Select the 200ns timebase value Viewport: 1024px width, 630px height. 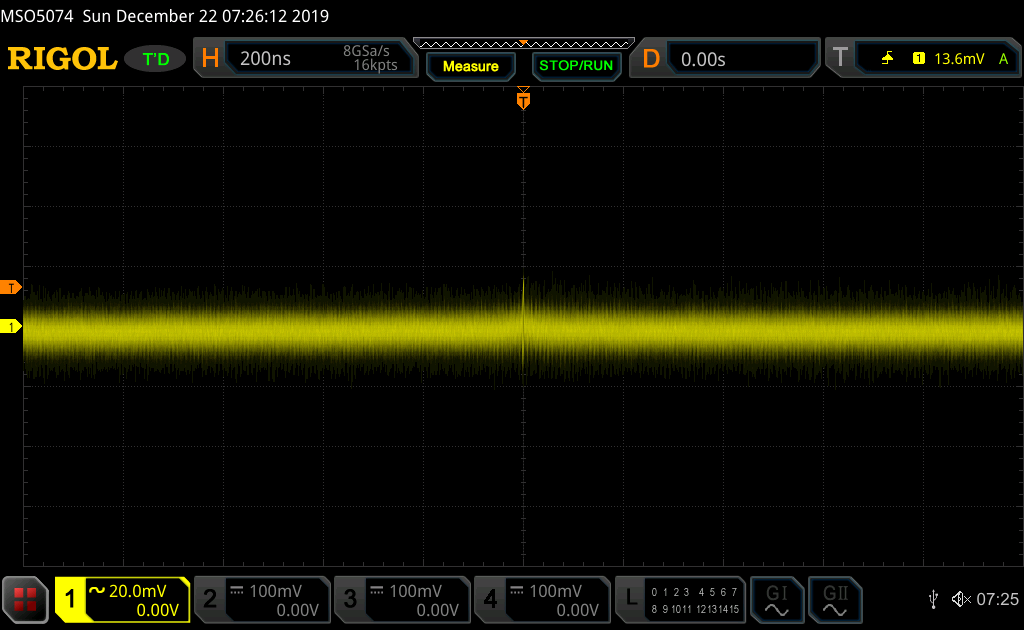point(265,59)
